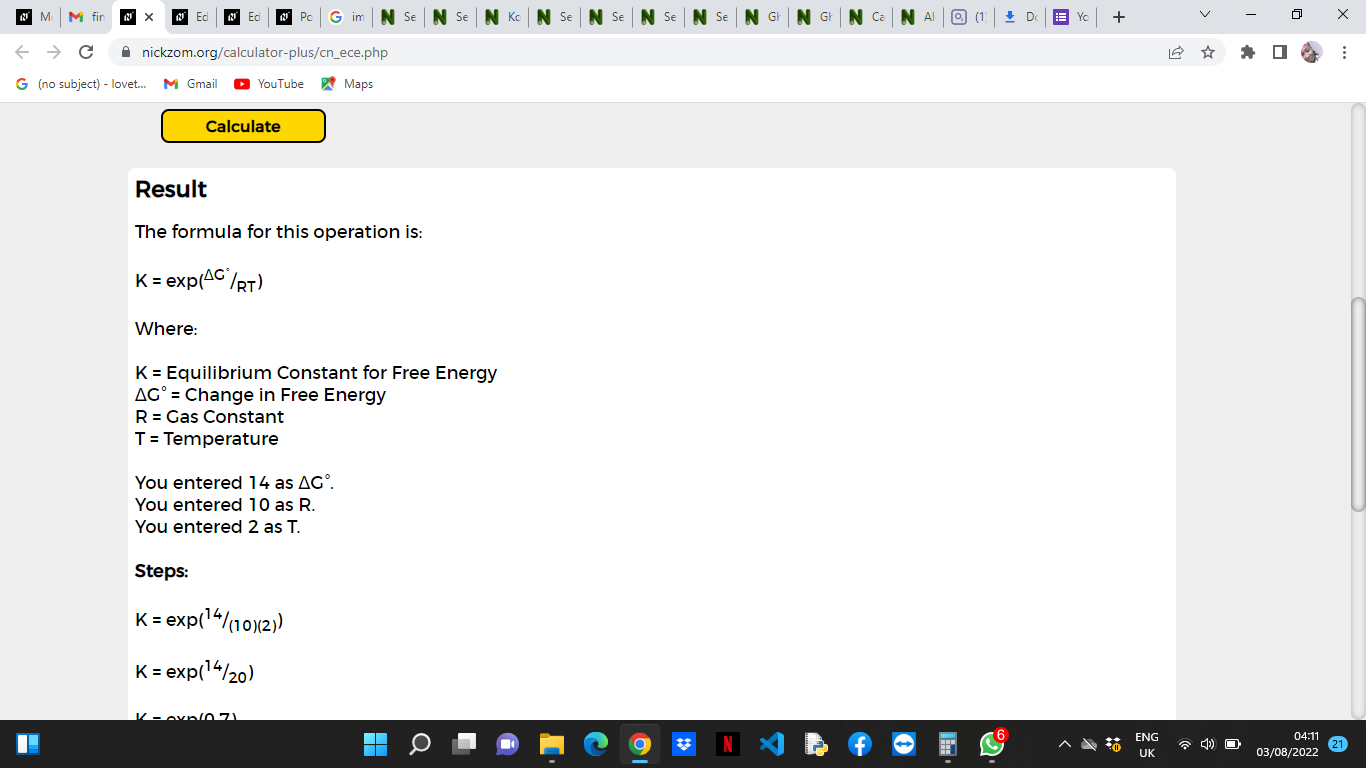The width and height of the screenshot is (1366, 768).
Task: Open Dropbox from taskbar
Action: tap(684, 744)
